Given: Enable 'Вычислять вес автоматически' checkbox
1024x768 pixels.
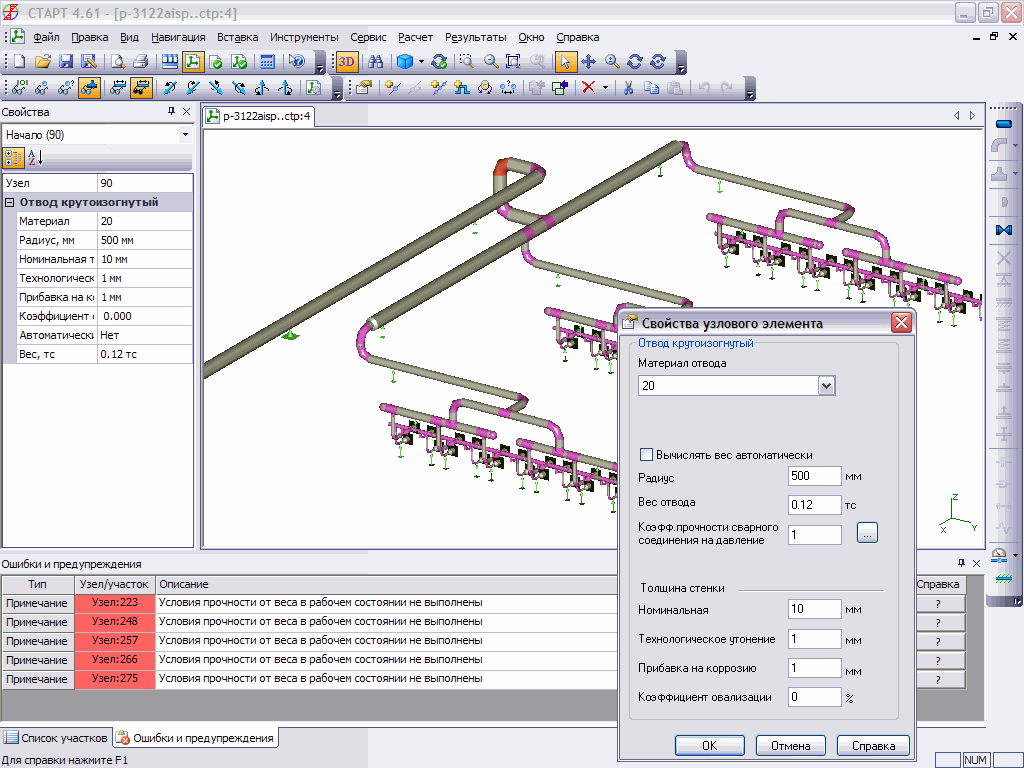Looking at the screenshot, I should 646,454.
